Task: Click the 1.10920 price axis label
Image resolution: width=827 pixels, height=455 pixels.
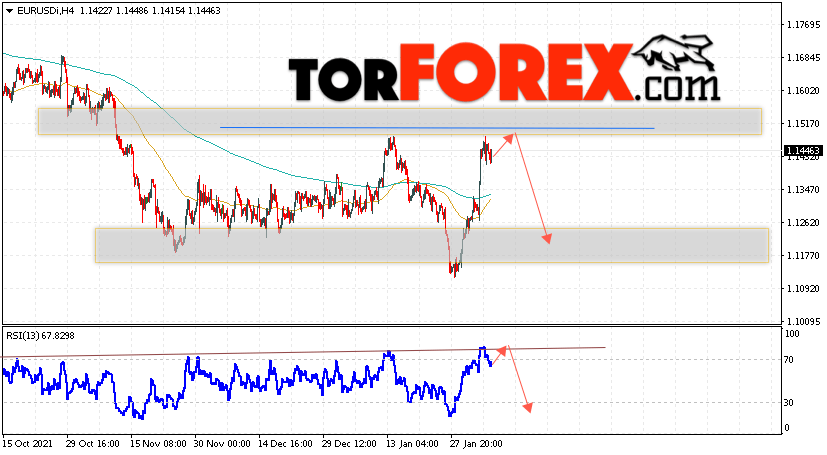Action: click(803, 289)
